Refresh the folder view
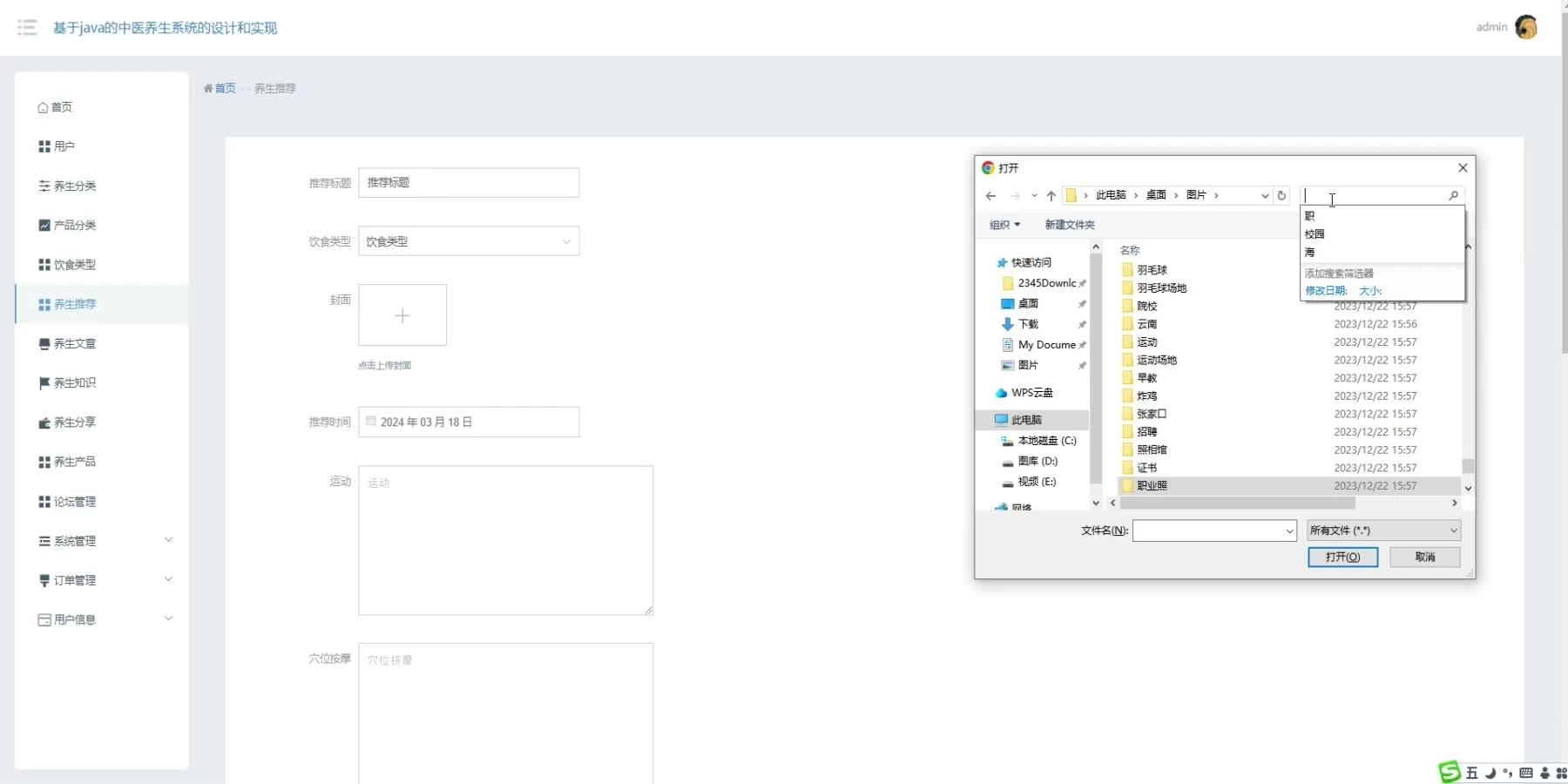Image resolution: width=1568 pixels, height=784 pixels. 1281,195
